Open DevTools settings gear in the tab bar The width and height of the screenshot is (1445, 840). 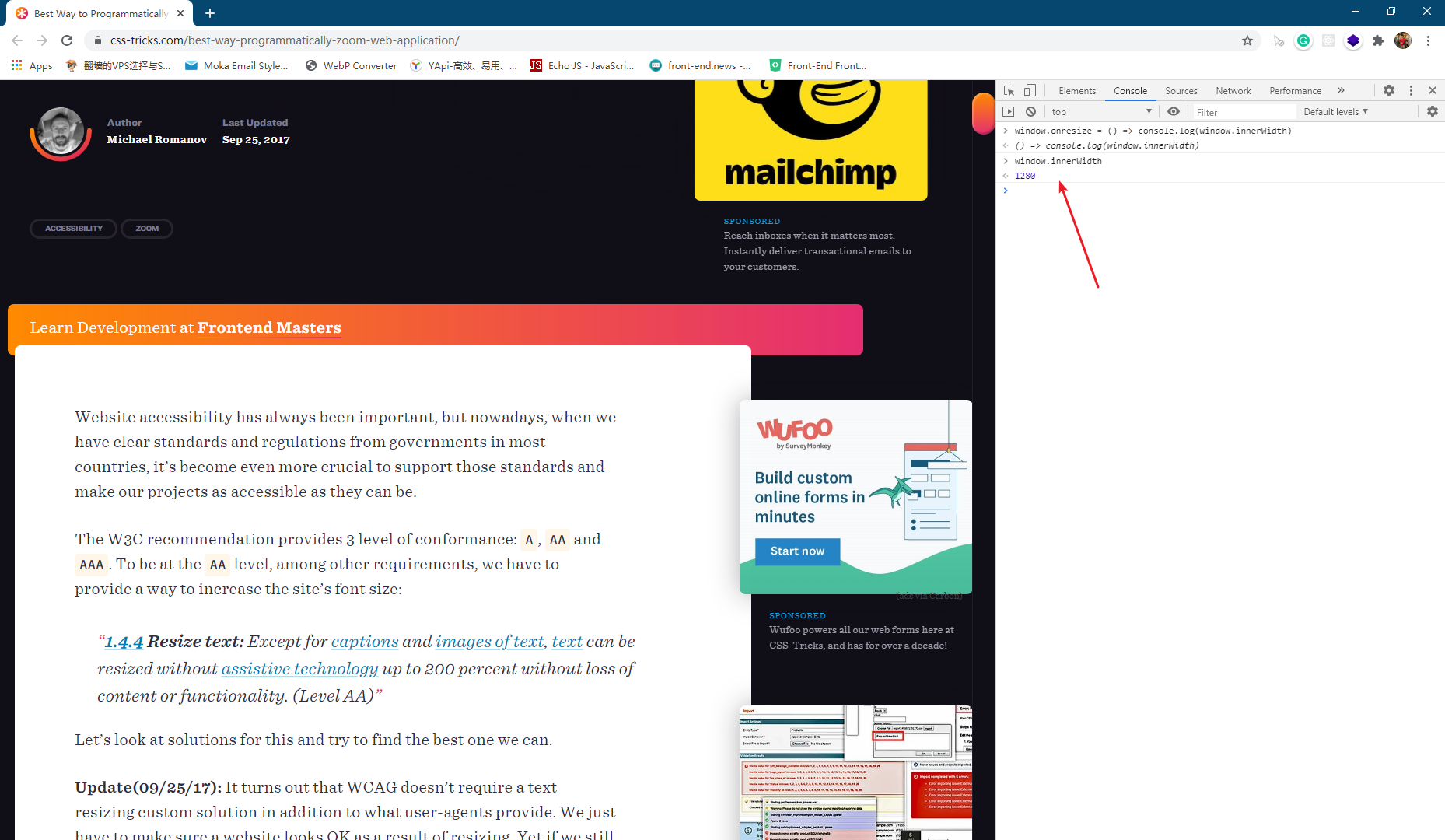point(1389,90)
